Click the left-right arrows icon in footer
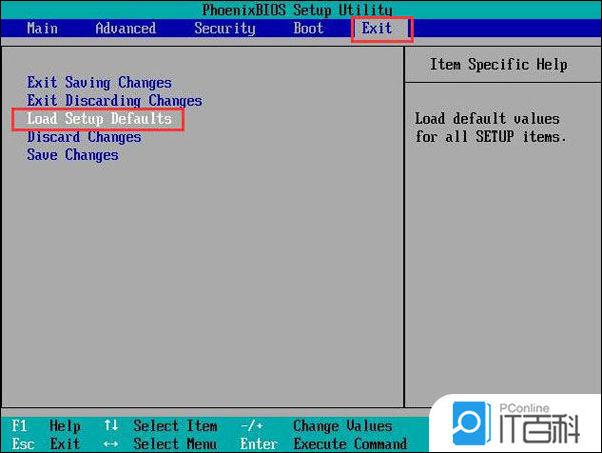Image resolution: width=602 pixels, height=453 pixels. (111, 444)
